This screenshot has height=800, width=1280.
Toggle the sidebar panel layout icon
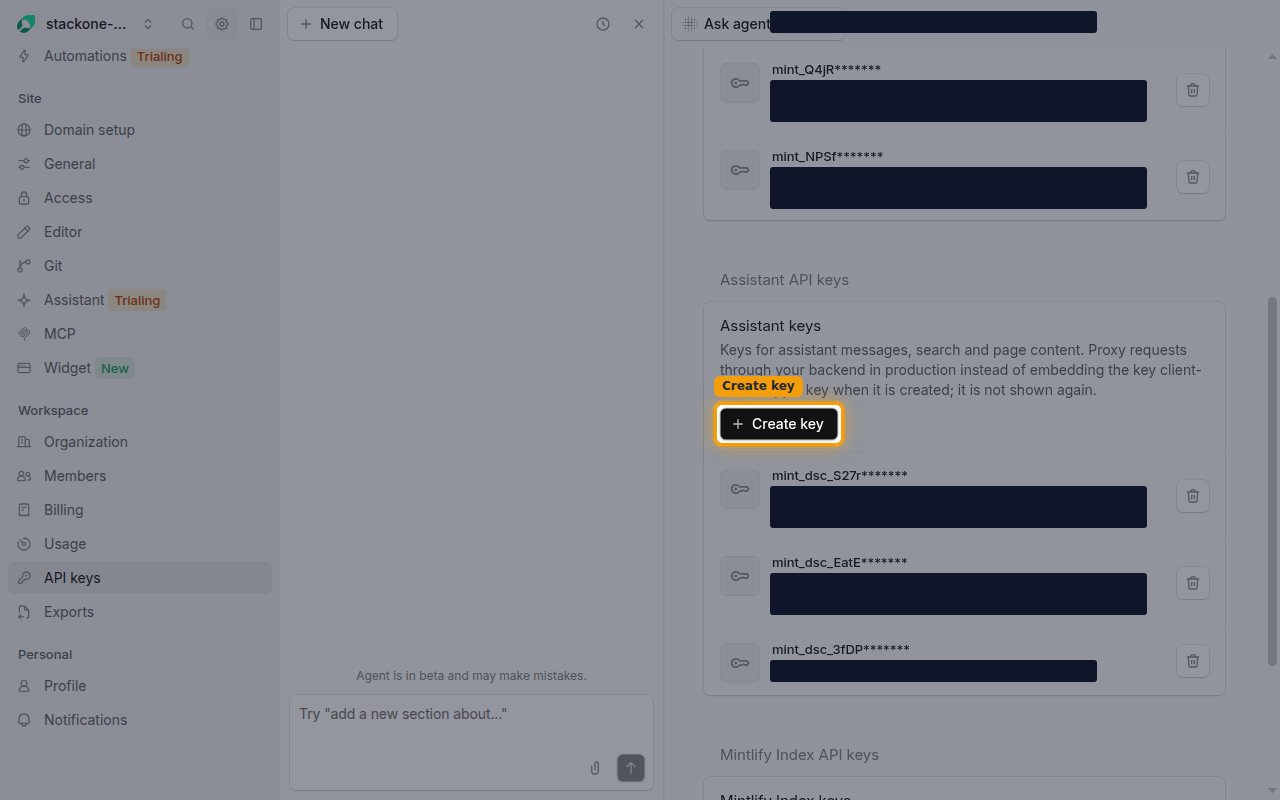coord(256,24)
